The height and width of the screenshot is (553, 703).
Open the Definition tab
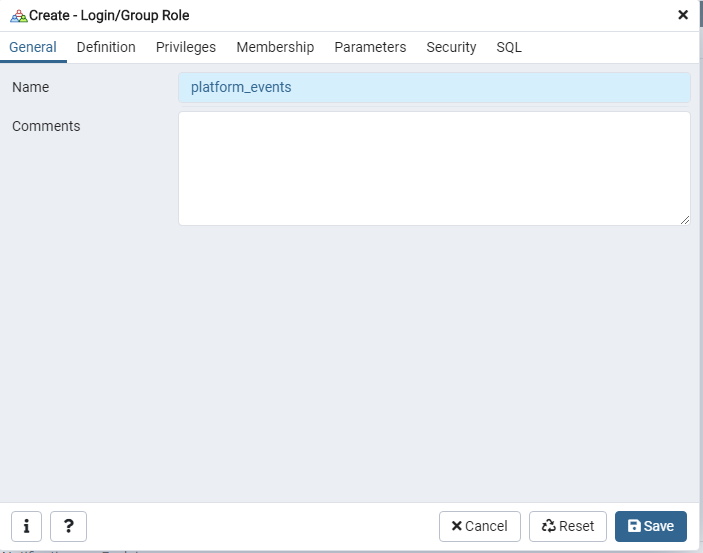click(x=106, y=47)
